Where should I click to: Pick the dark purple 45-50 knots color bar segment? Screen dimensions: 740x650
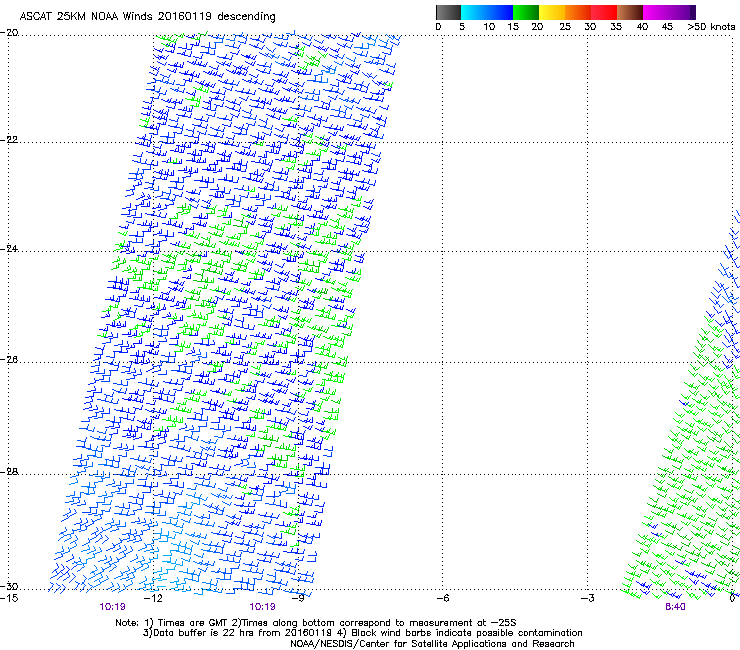[x=682, y=12]
